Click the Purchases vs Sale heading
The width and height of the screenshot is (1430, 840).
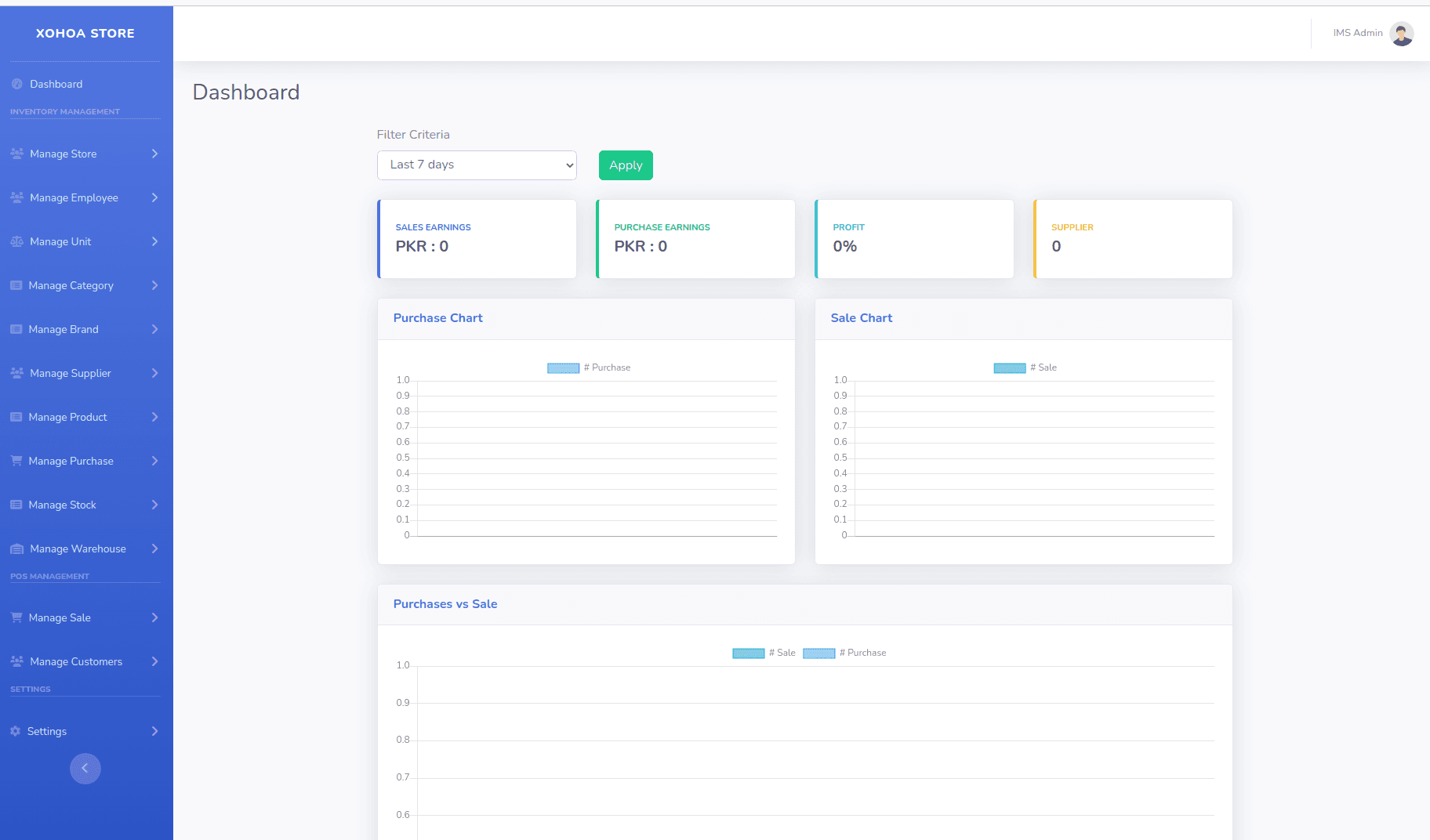click(x=445, y=604)
